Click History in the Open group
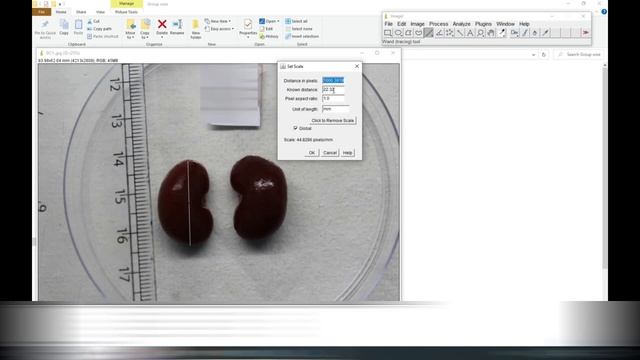 pyautogui.click(x=269, y=36)
